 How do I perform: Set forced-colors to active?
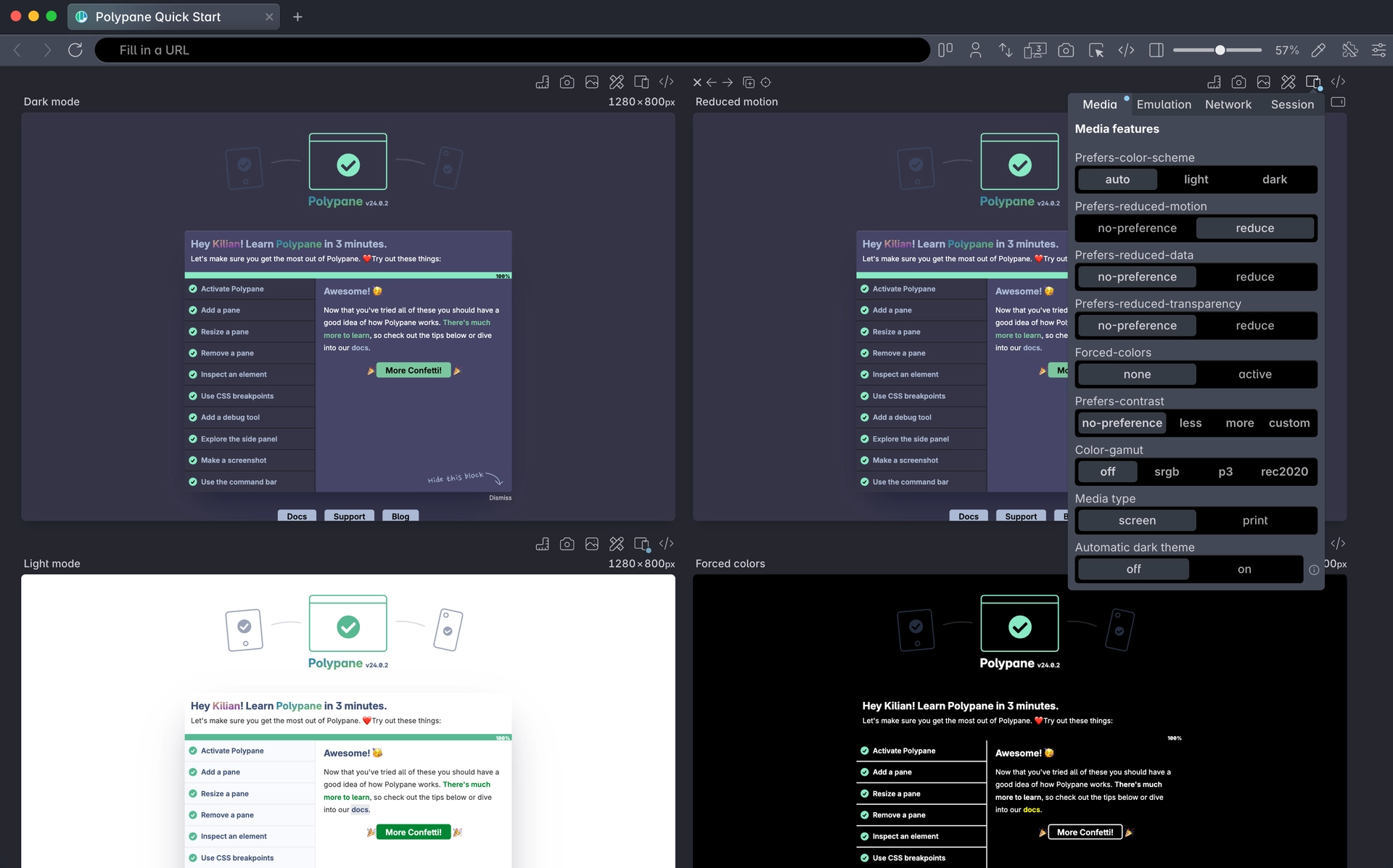1254,374
